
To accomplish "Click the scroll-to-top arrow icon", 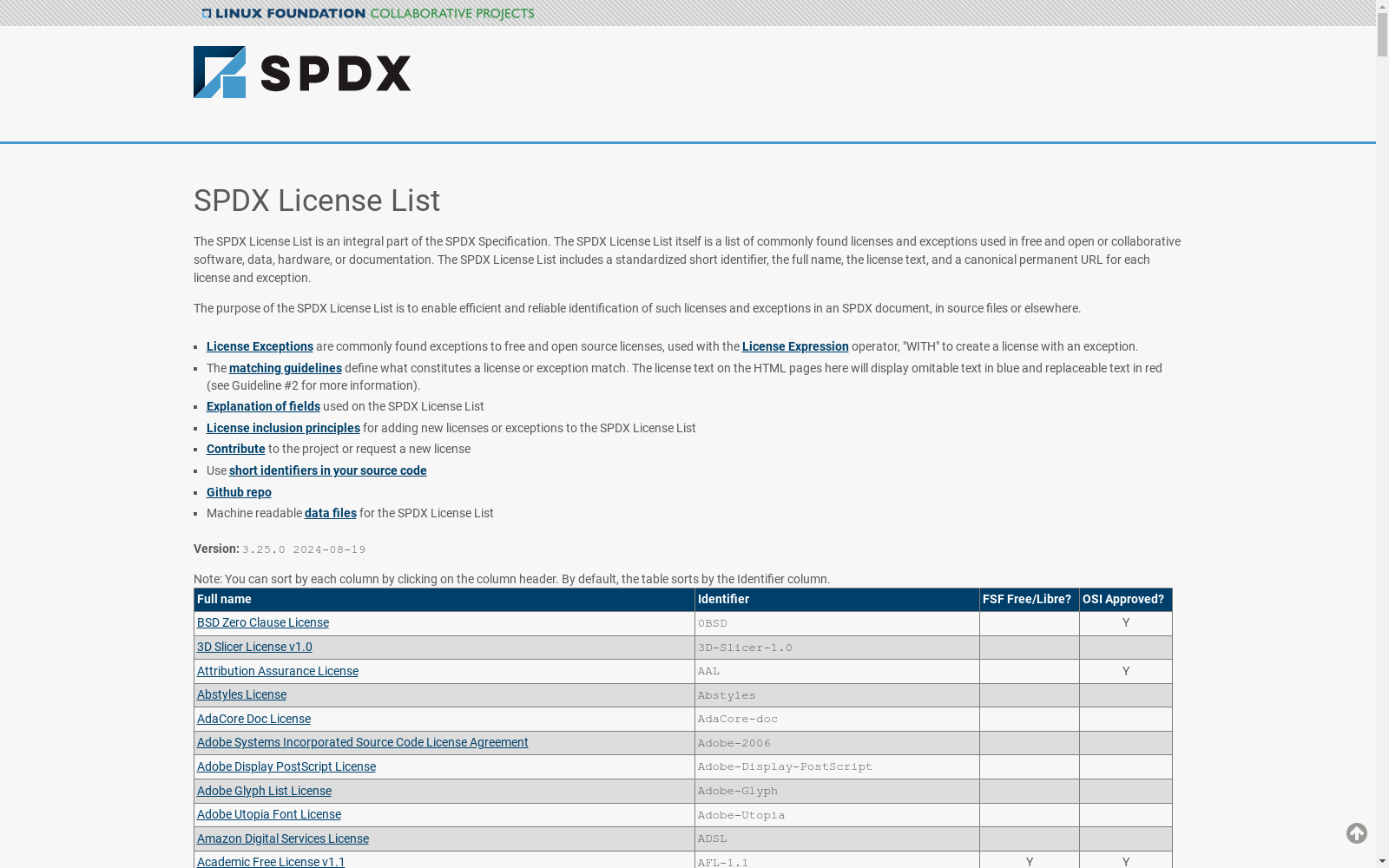I will coord(1357,833).
